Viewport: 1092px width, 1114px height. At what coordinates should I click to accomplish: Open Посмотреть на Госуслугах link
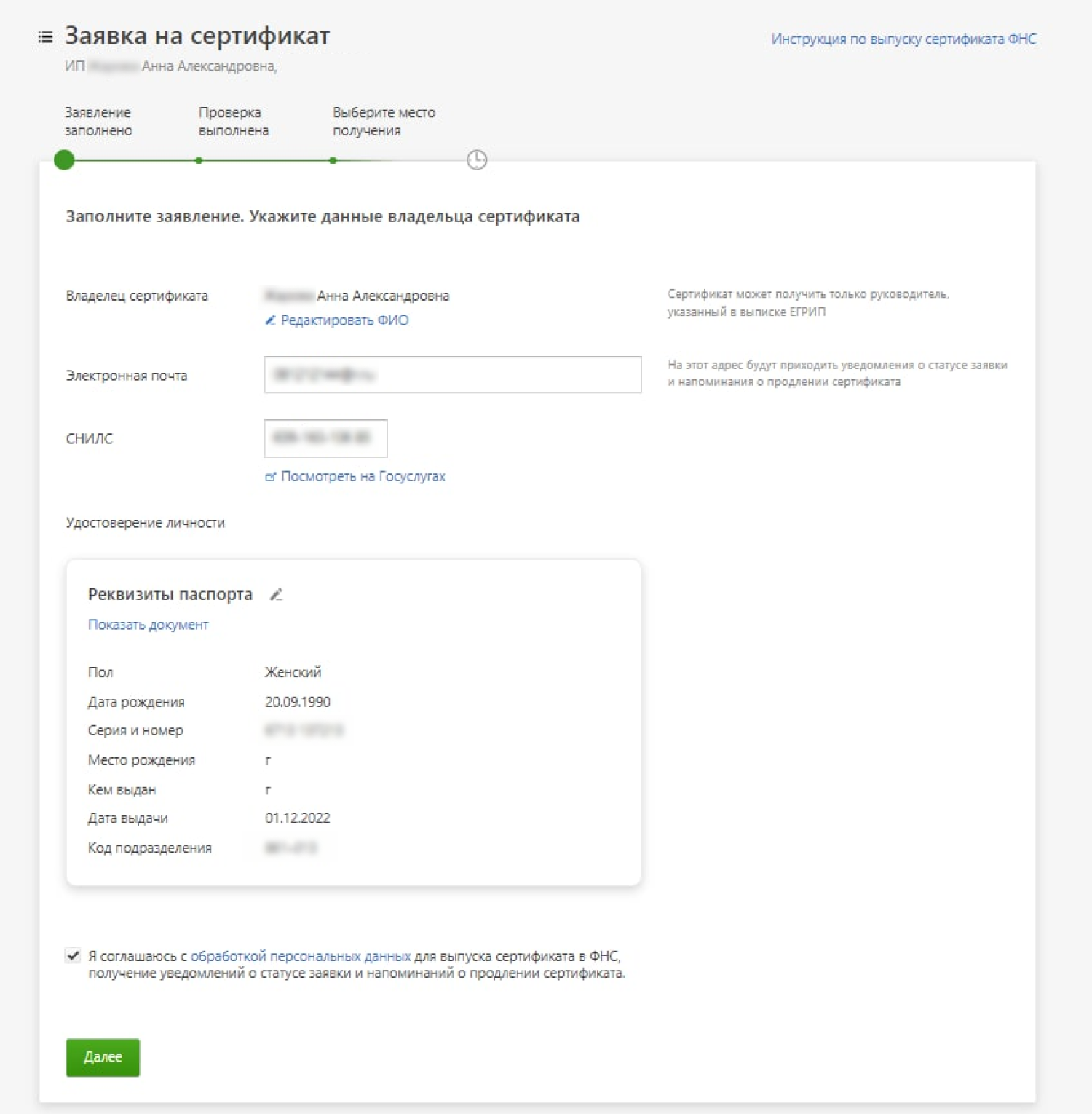tap(363, 476)
